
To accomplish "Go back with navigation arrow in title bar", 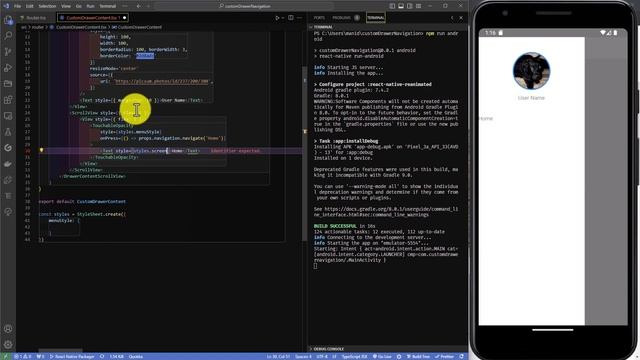I will click(139, 6).
